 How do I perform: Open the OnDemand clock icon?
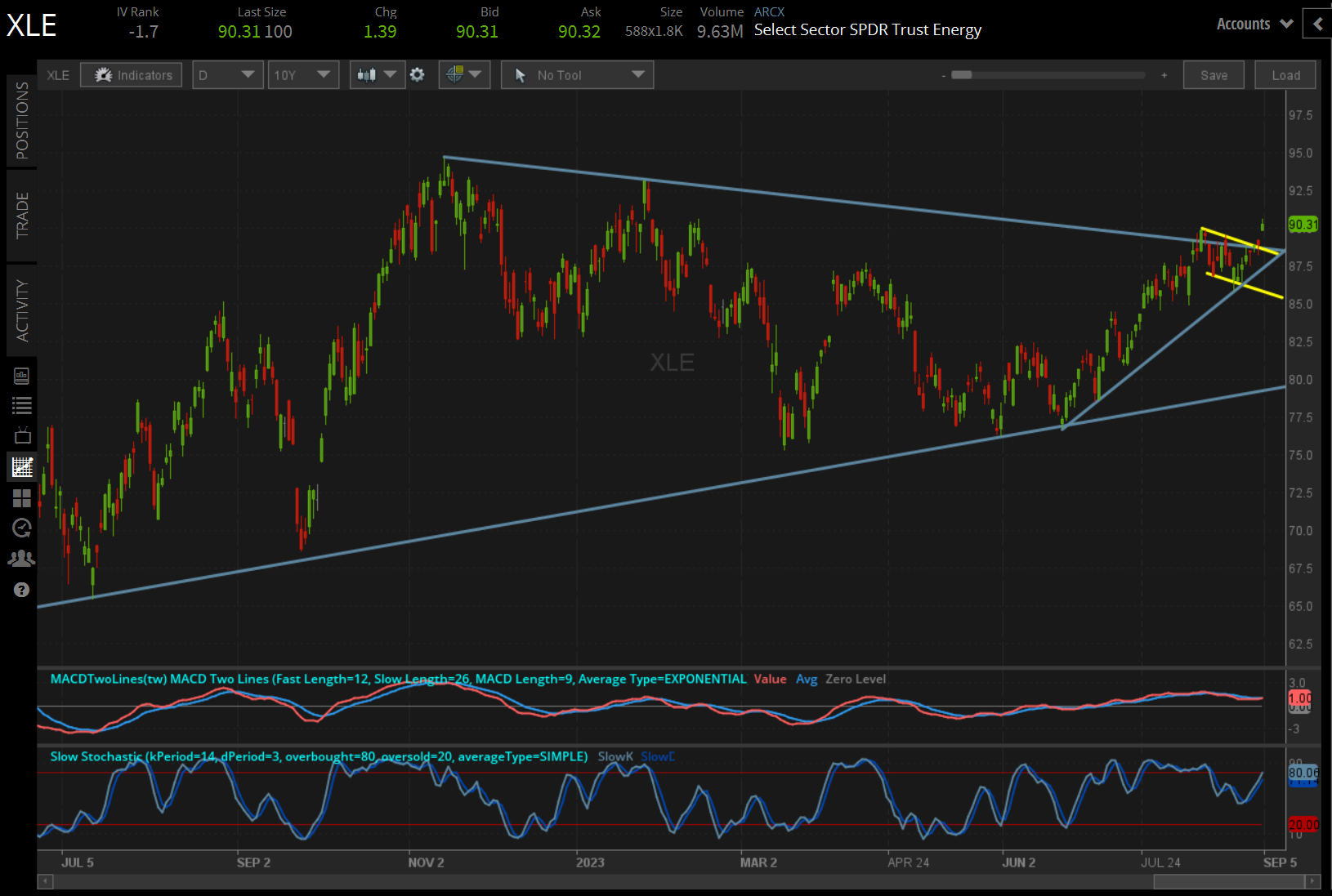click(22, 528)
